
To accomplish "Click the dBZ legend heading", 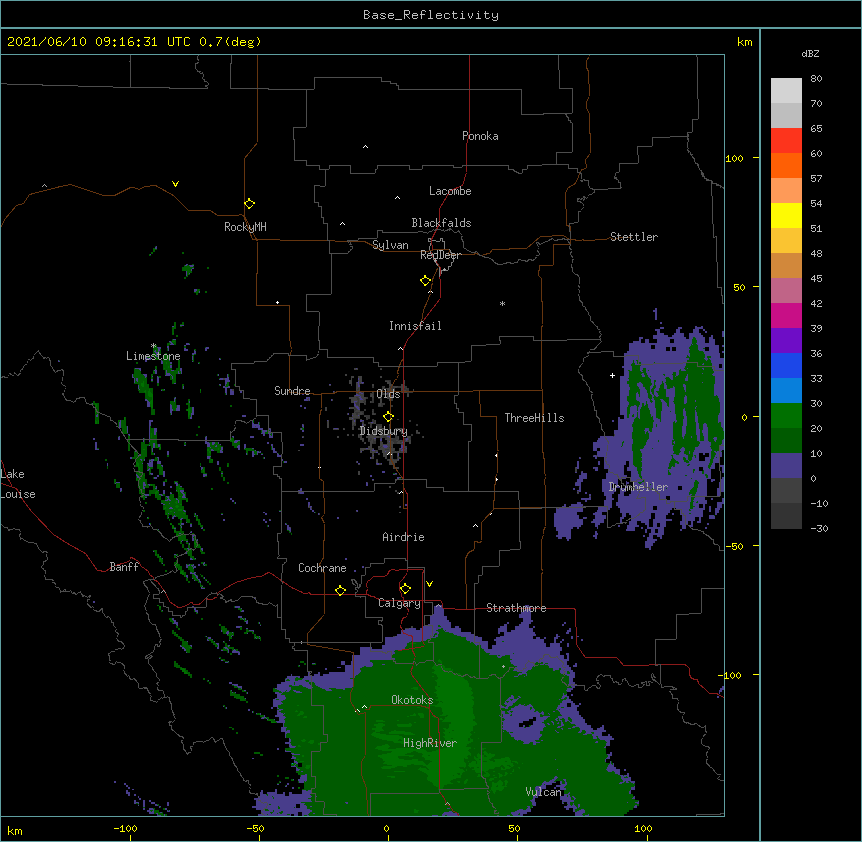I will pyautogui.click(x=810, y=54).
